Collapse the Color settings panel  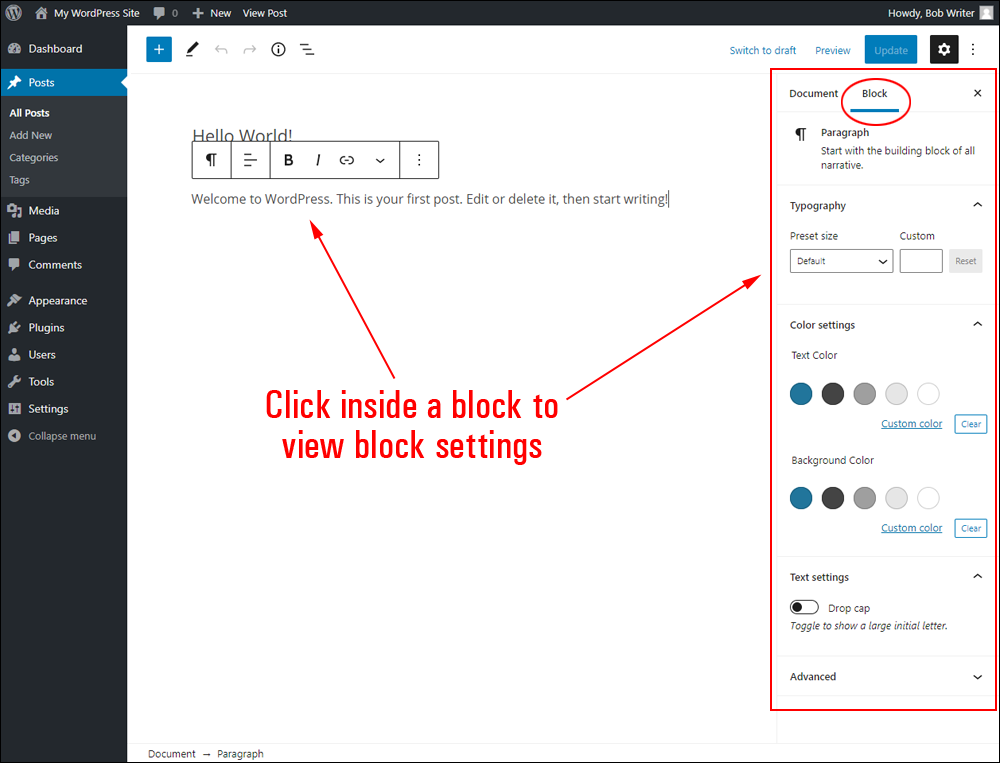pyautogui.click(x=886, y=325)
